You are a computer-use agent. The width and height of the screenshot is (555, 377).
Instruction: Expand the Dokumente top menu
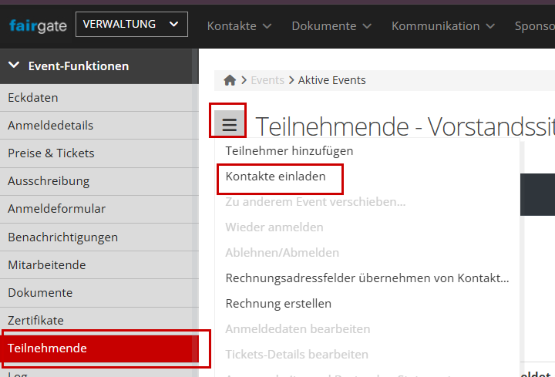tap(332, 26)
